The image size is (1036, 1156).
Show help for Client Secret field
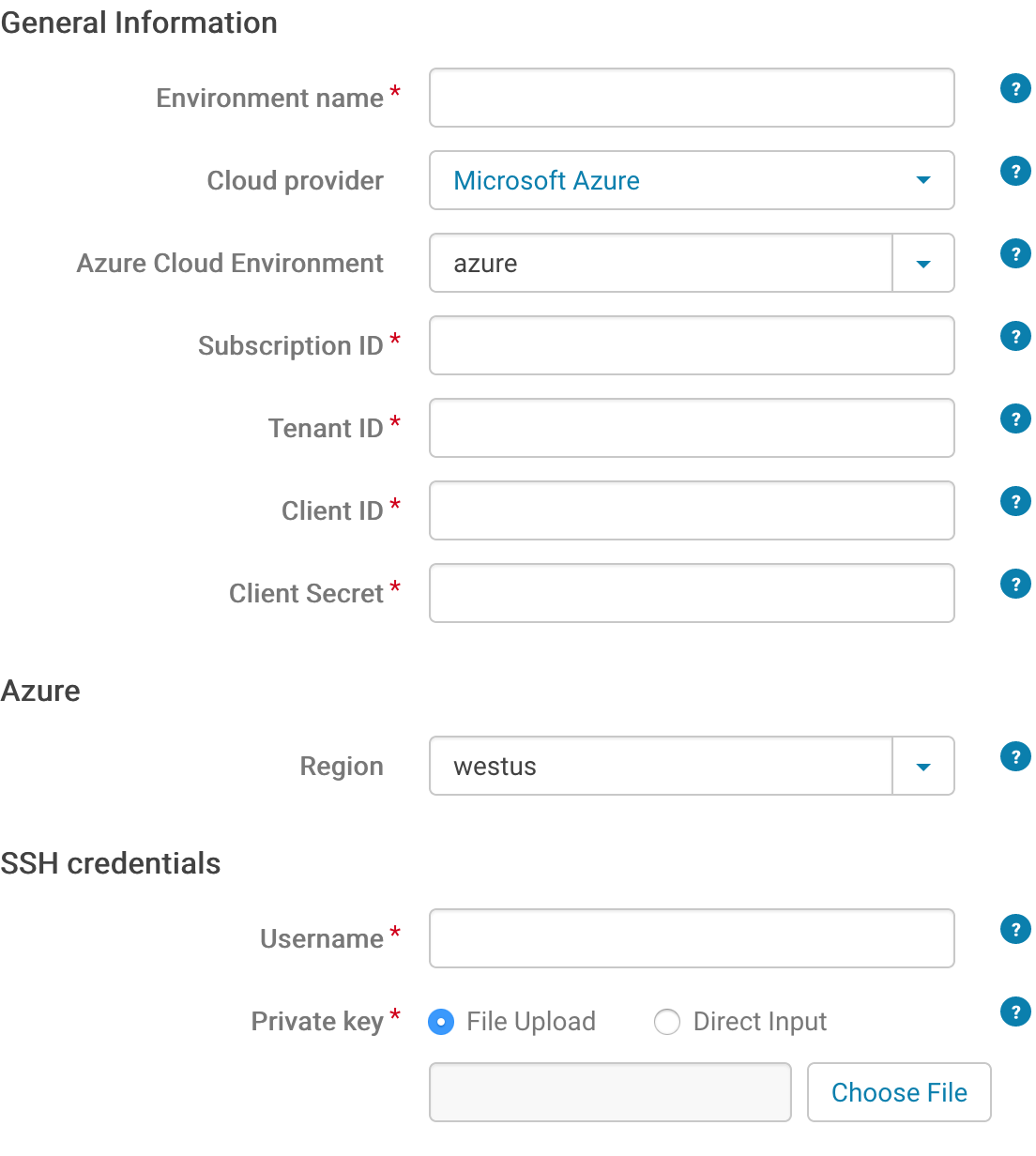coord(1015,585)
